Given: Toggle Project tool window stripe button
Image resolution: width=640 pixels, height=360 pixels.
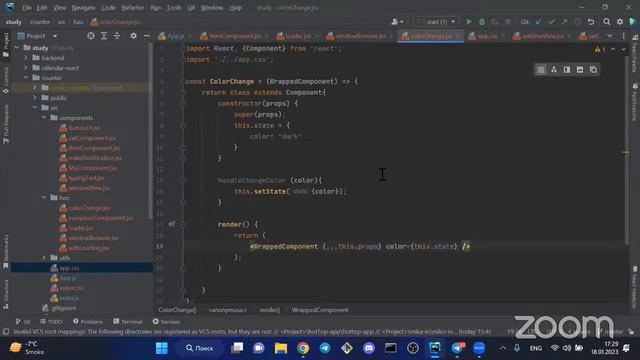Looking at the screenshot, I should coord(6,45).
